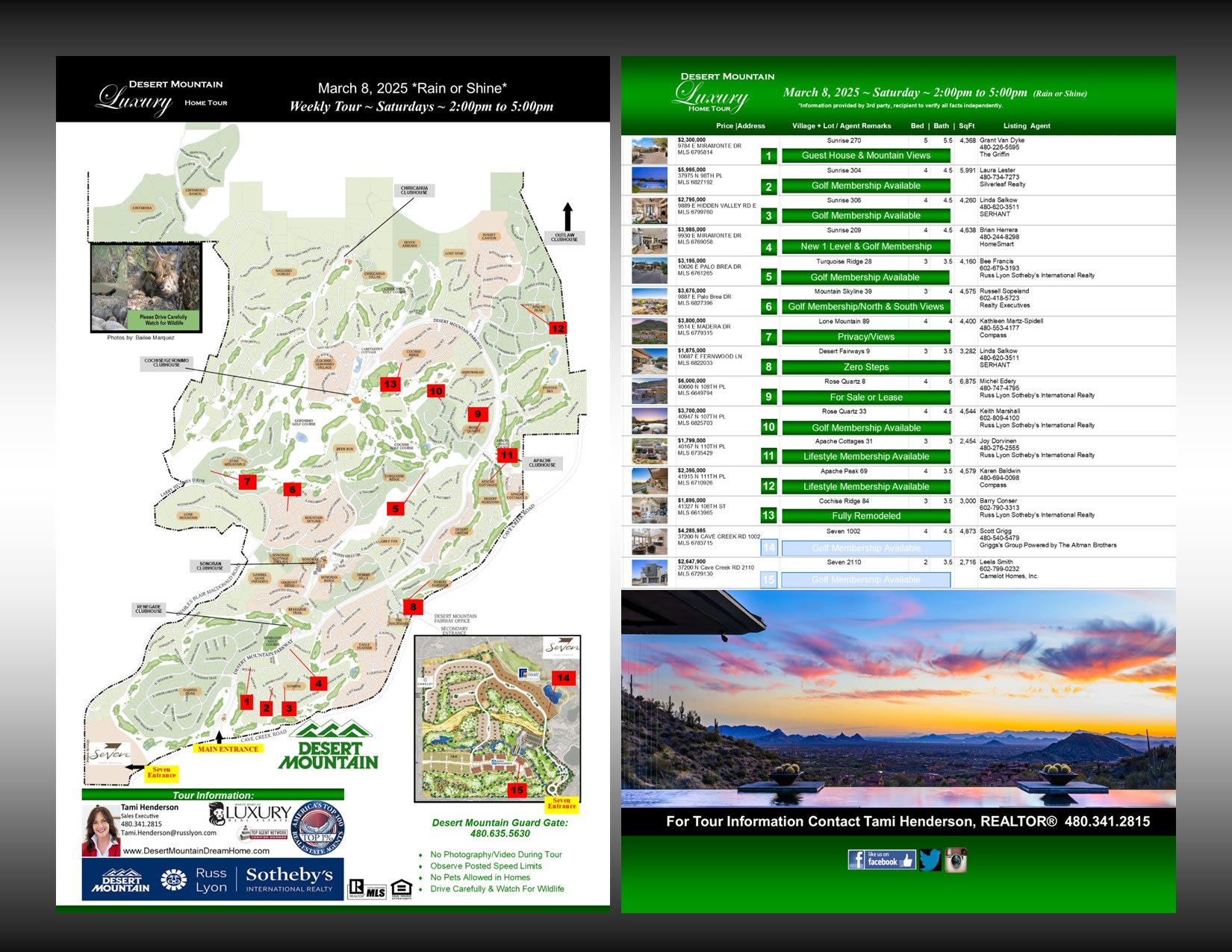Select red map marker number 13

390,384
